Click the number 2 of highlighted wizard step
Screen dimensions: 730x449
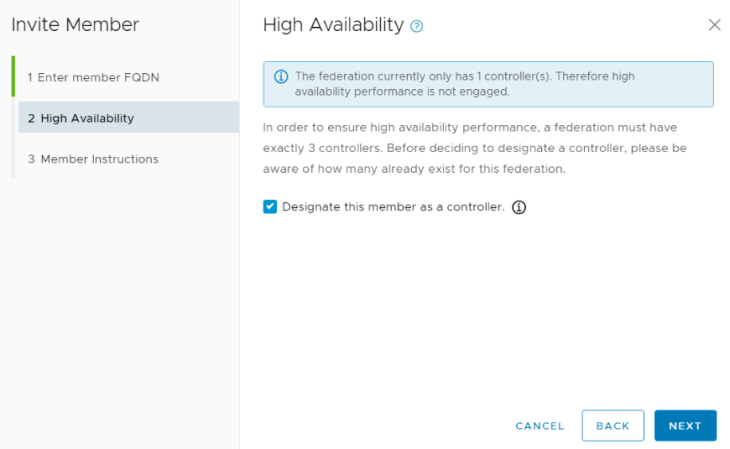click(x=31, y=118)
